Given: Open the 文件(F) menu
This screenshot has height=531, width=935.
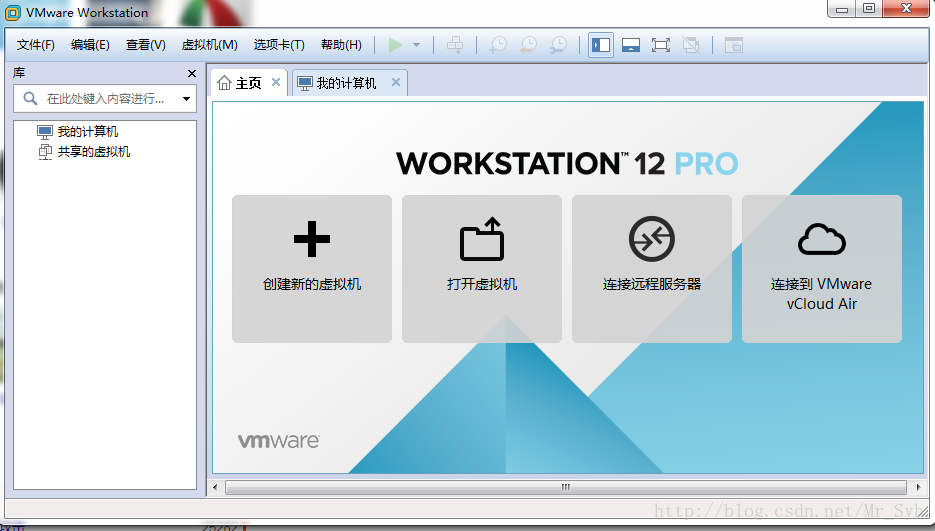Looking at the screenshot, I should click(x=36, y=45).
